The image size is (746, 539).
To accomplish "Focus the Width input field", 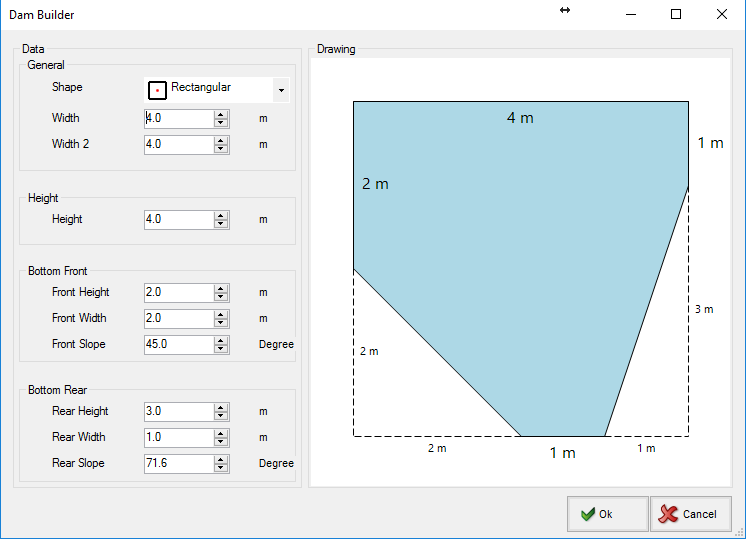I will 178,118.
